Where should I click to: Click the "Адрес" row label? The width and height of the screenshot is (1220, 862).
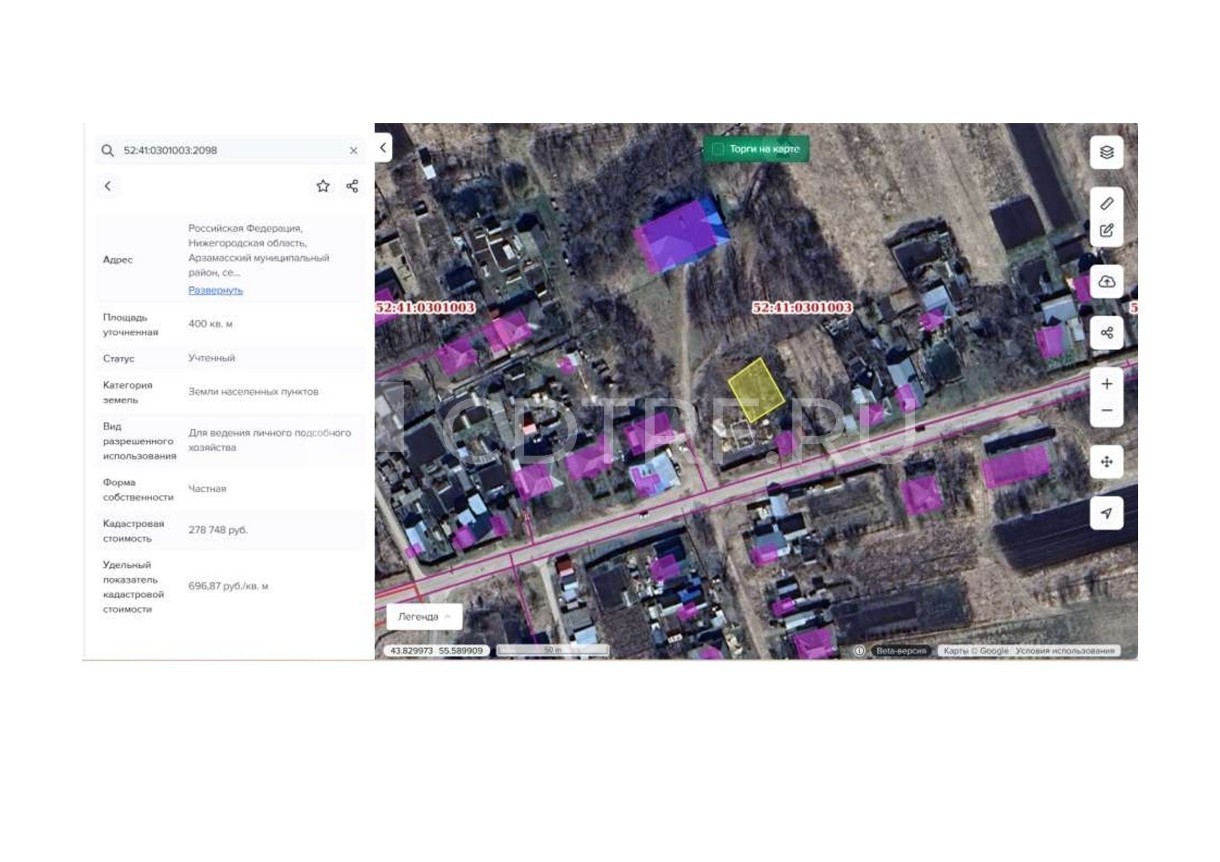coord(118,260)
